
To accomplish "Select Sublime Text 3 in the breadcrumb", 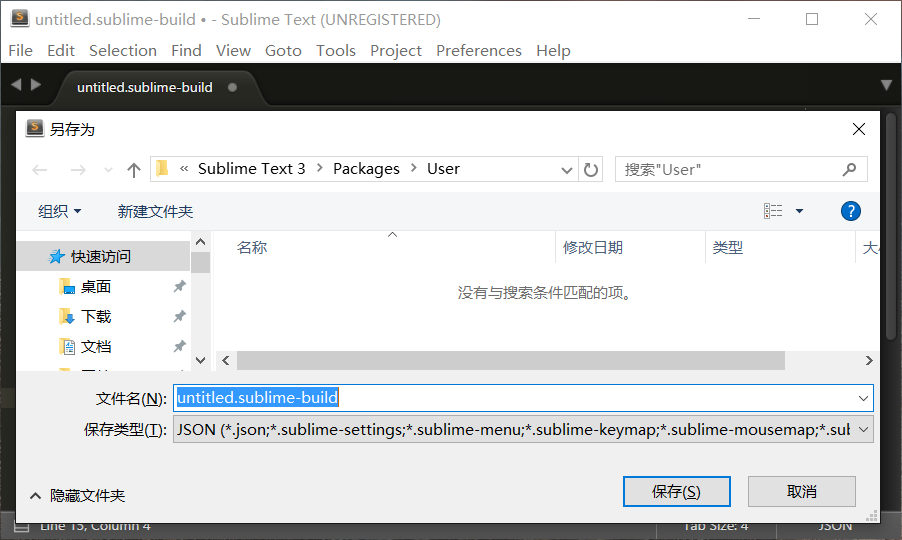I will [251, 168].
